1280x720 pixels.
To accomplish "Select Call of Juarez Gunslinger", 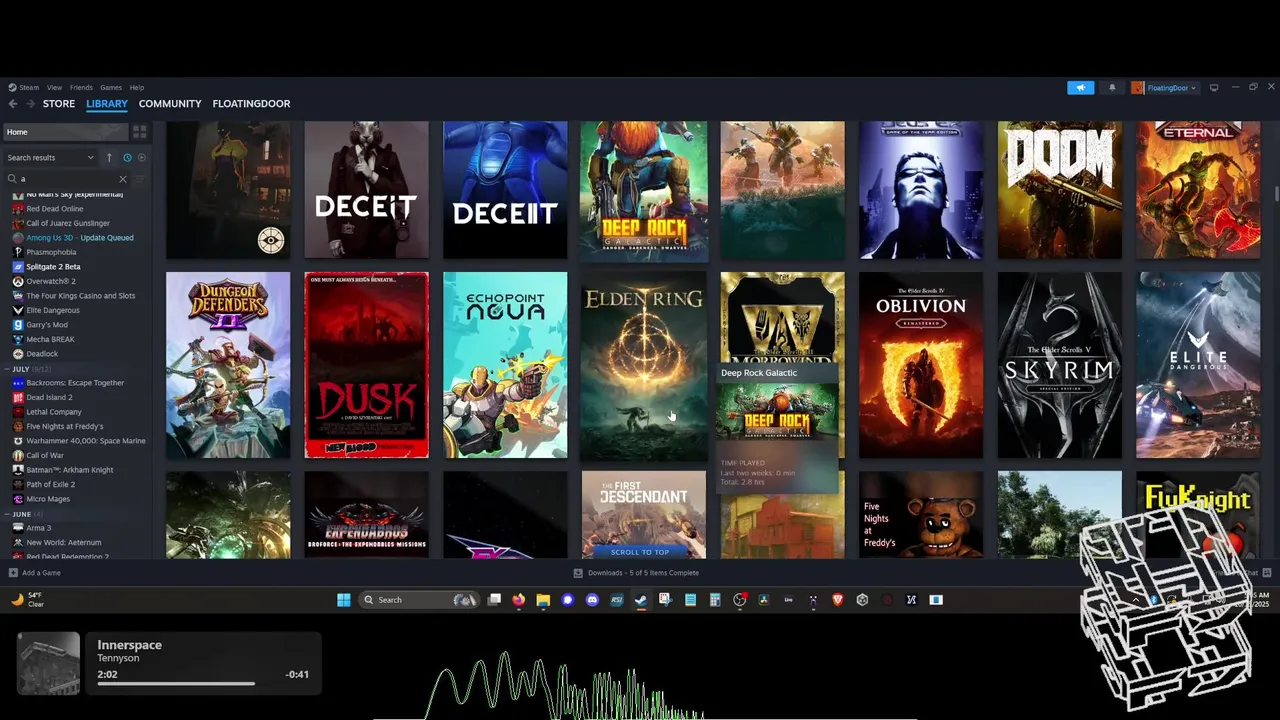I will (x=68, y=223).
